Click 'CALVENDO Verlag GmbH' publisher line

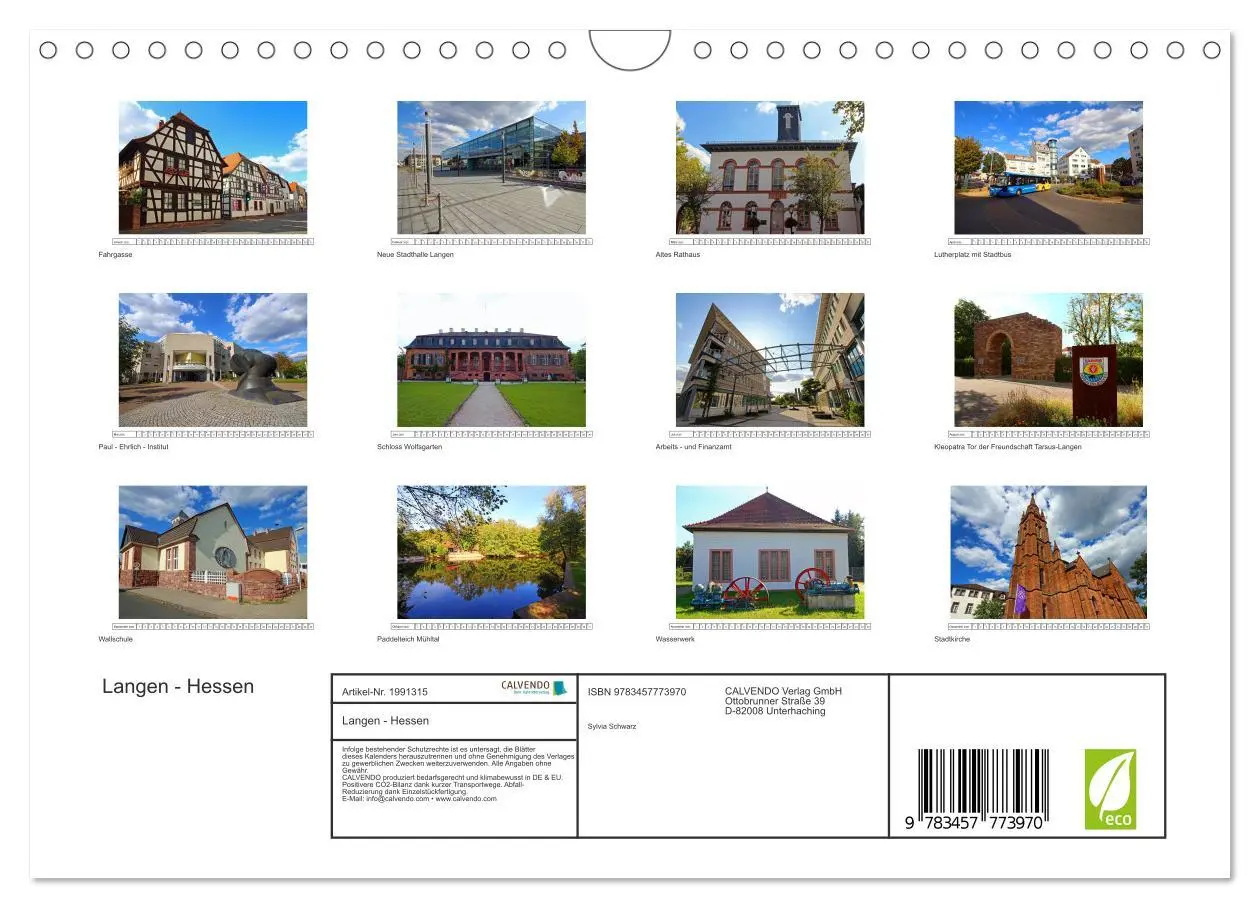pyautogui.click(x=783, y=691)
